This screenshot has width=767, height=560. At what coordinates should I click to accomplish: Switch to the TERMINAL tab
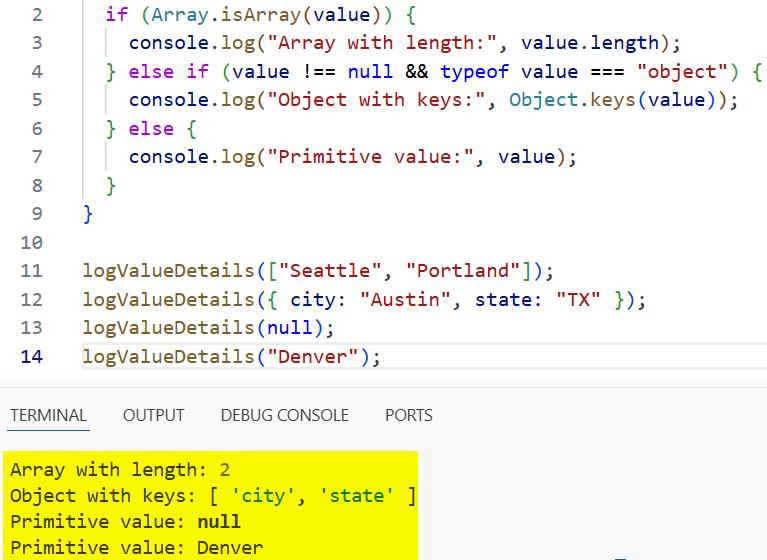[x=48, y=415]
